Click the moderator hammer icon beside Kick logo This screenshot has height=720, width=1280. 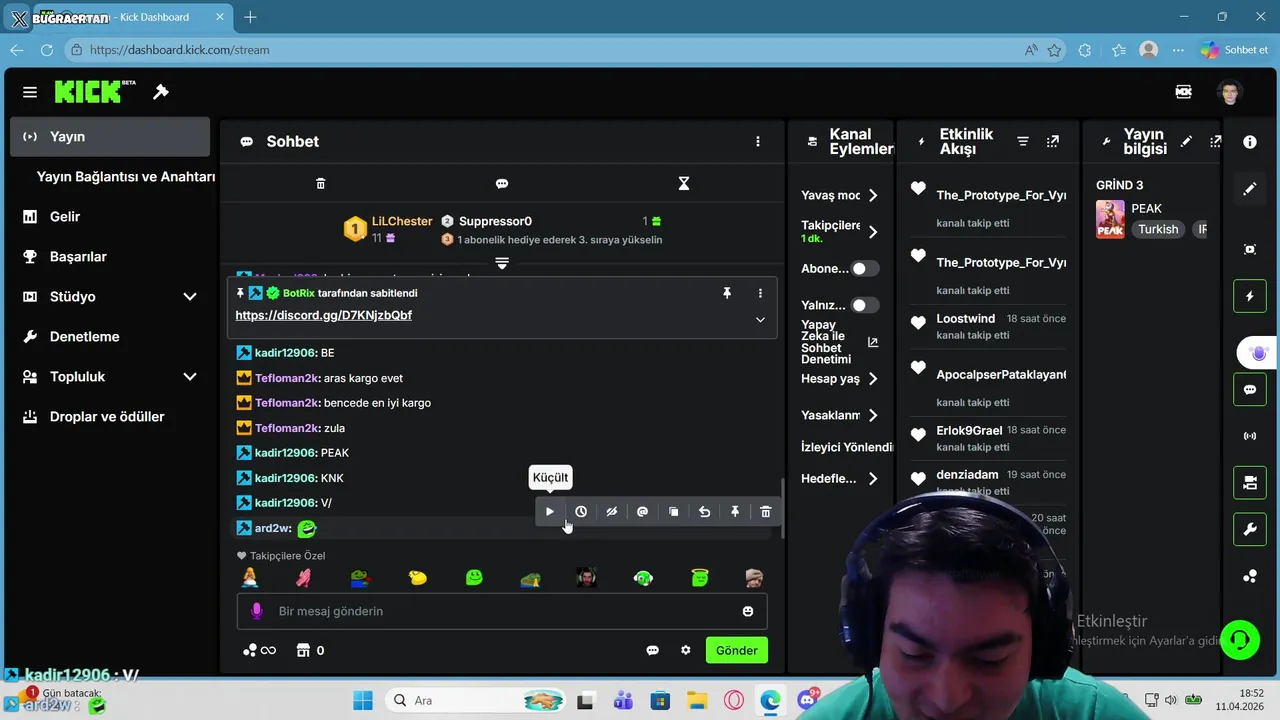(161, 92)
